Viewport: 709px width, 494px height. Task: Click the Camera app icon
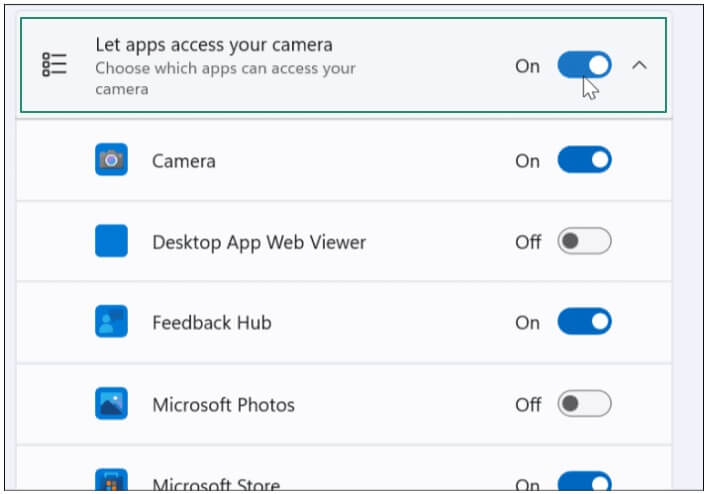[111, 160]
